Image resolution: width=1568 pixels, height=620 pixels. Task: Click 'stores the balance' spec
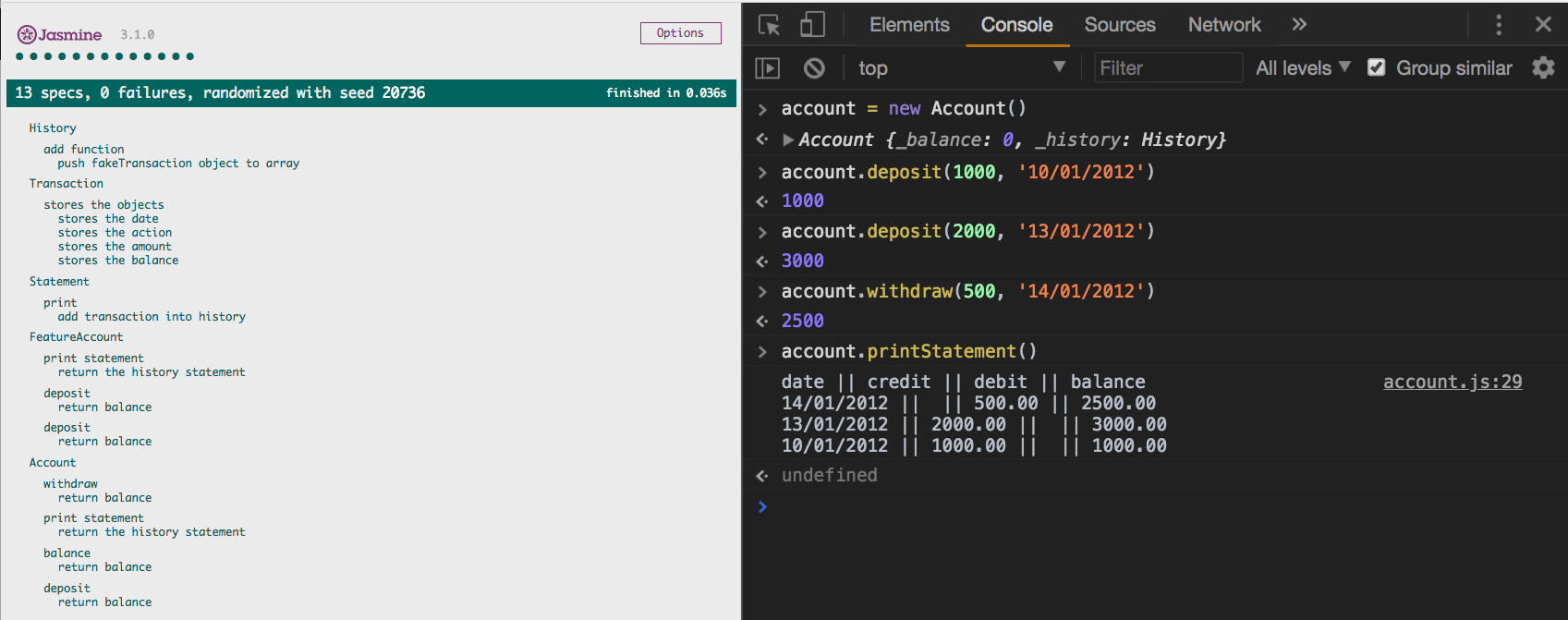click(118, 261)
